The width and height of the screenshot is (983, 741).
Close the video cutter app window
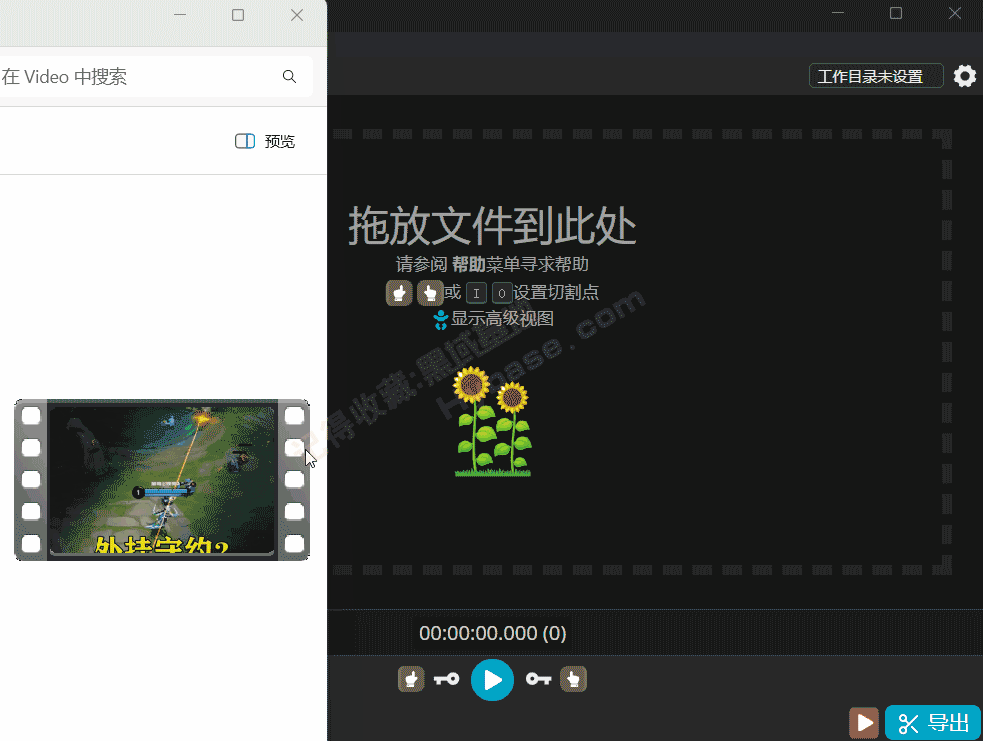coord(954,13)
